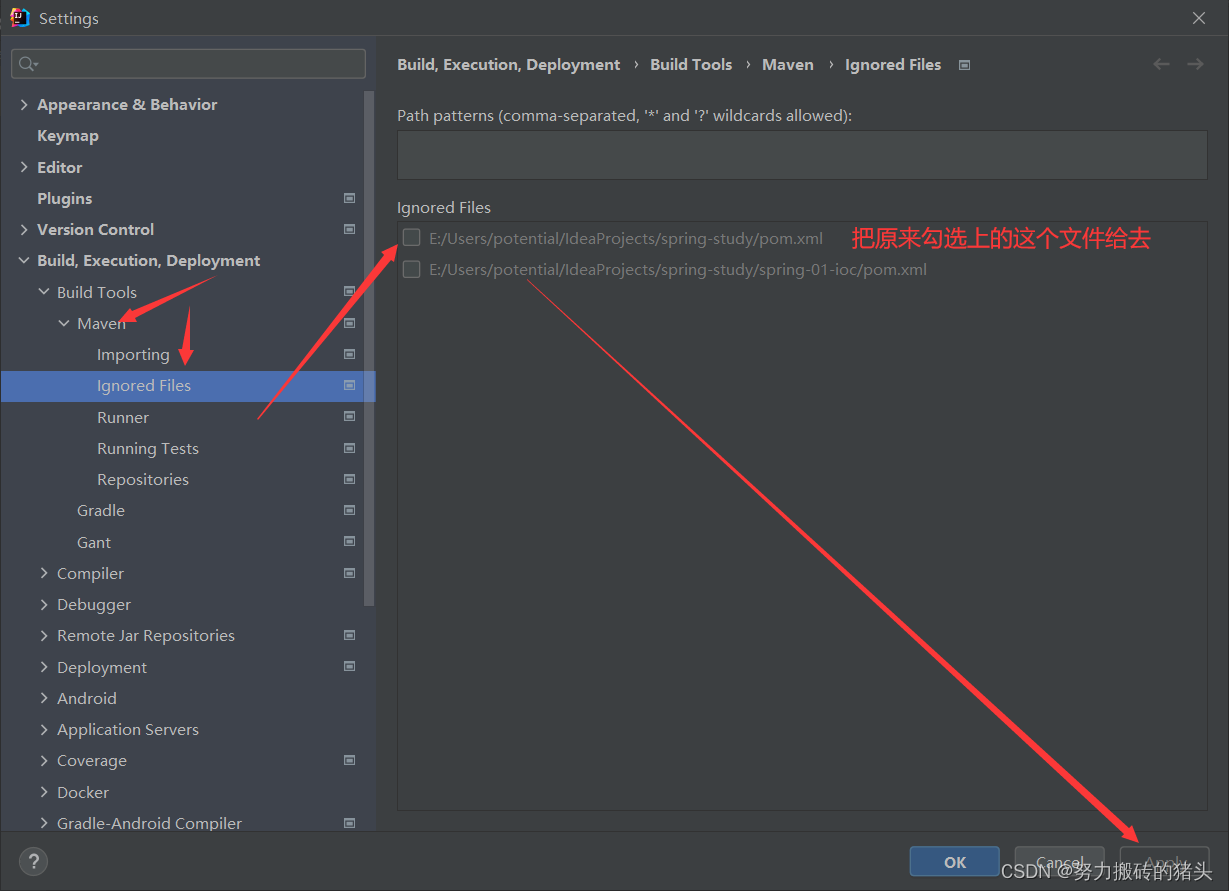Click Build Tools in breadcrumb

(x=691, y=64)
